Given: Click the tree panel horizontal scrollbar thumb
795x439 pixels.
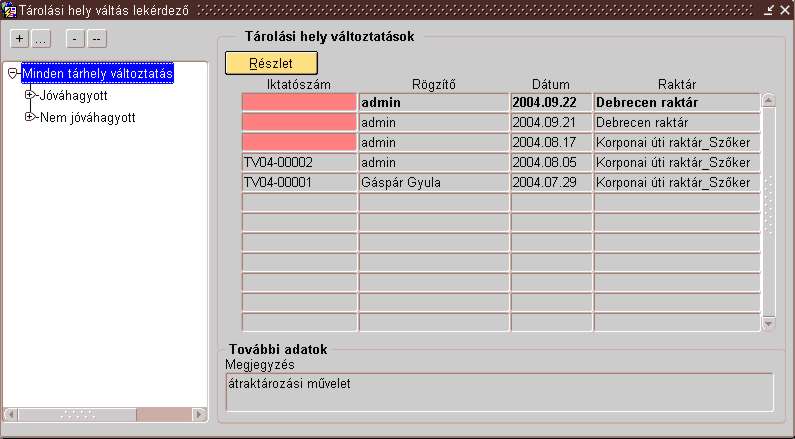Looking at the screenshot, I should click(77, 414).
